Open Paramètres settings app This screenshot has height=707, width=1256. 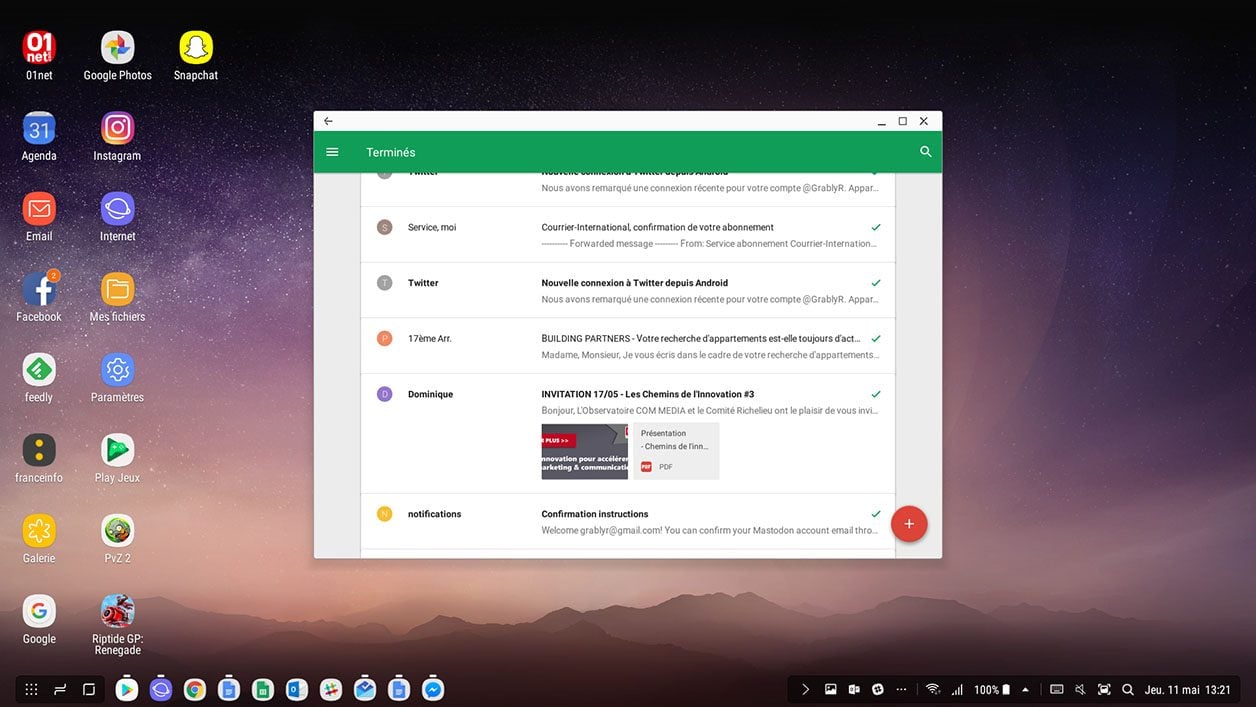(x=117, y=378)
